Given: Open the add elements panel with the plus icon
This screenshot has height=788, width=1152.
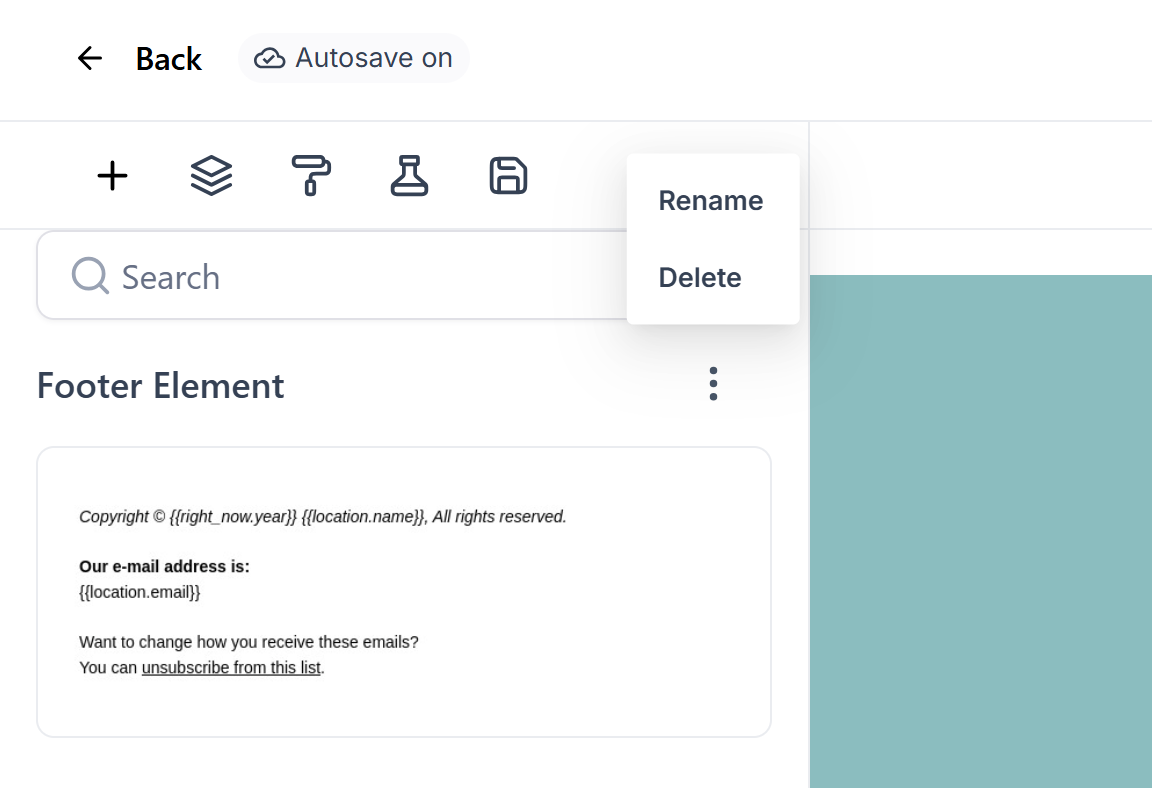Looking at the screenshot, I should [x=112, y=176].
